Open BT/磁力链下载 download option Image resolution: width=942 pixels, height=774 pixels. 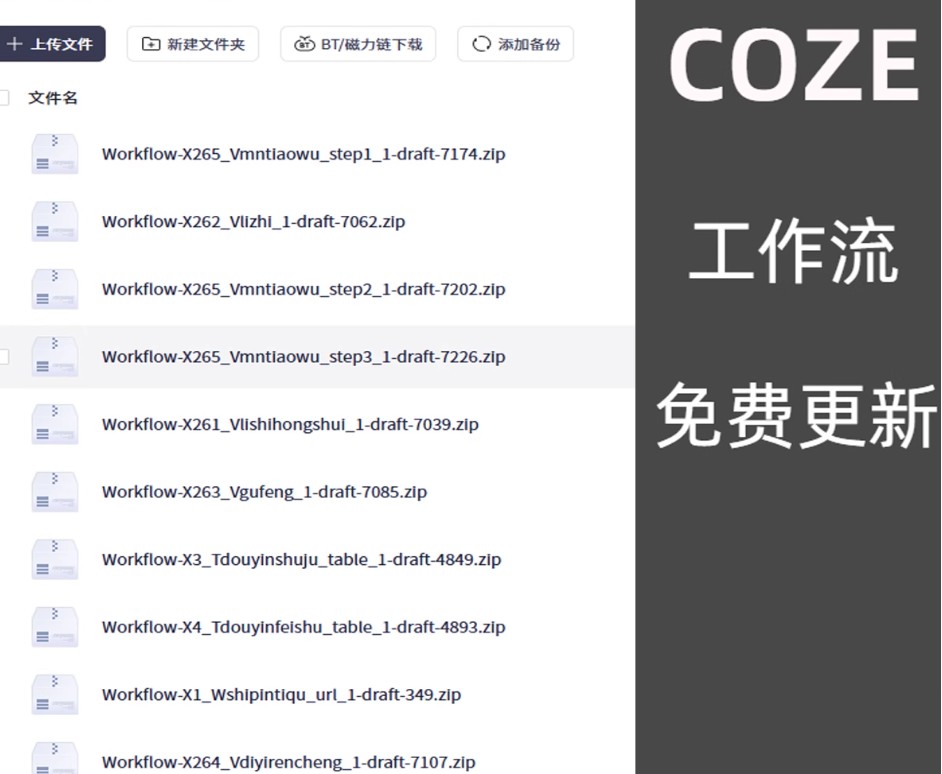pyautogui.click(x=358, y=44)
